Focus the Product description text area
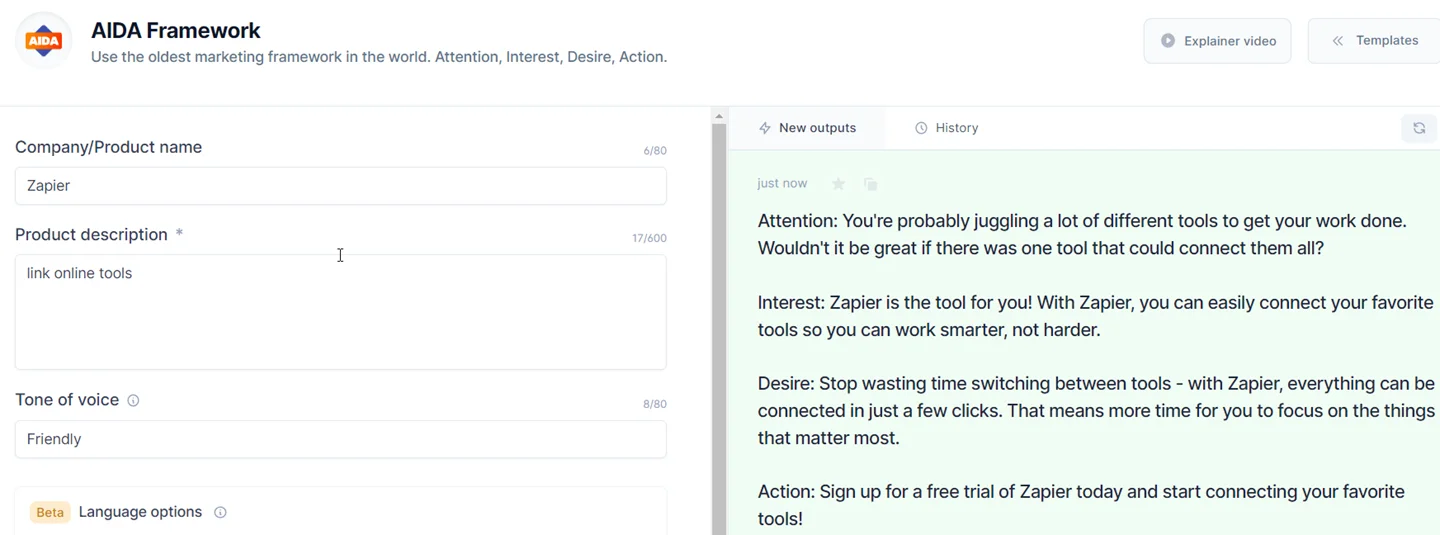The image size is (1440, 535). point(340,312)
